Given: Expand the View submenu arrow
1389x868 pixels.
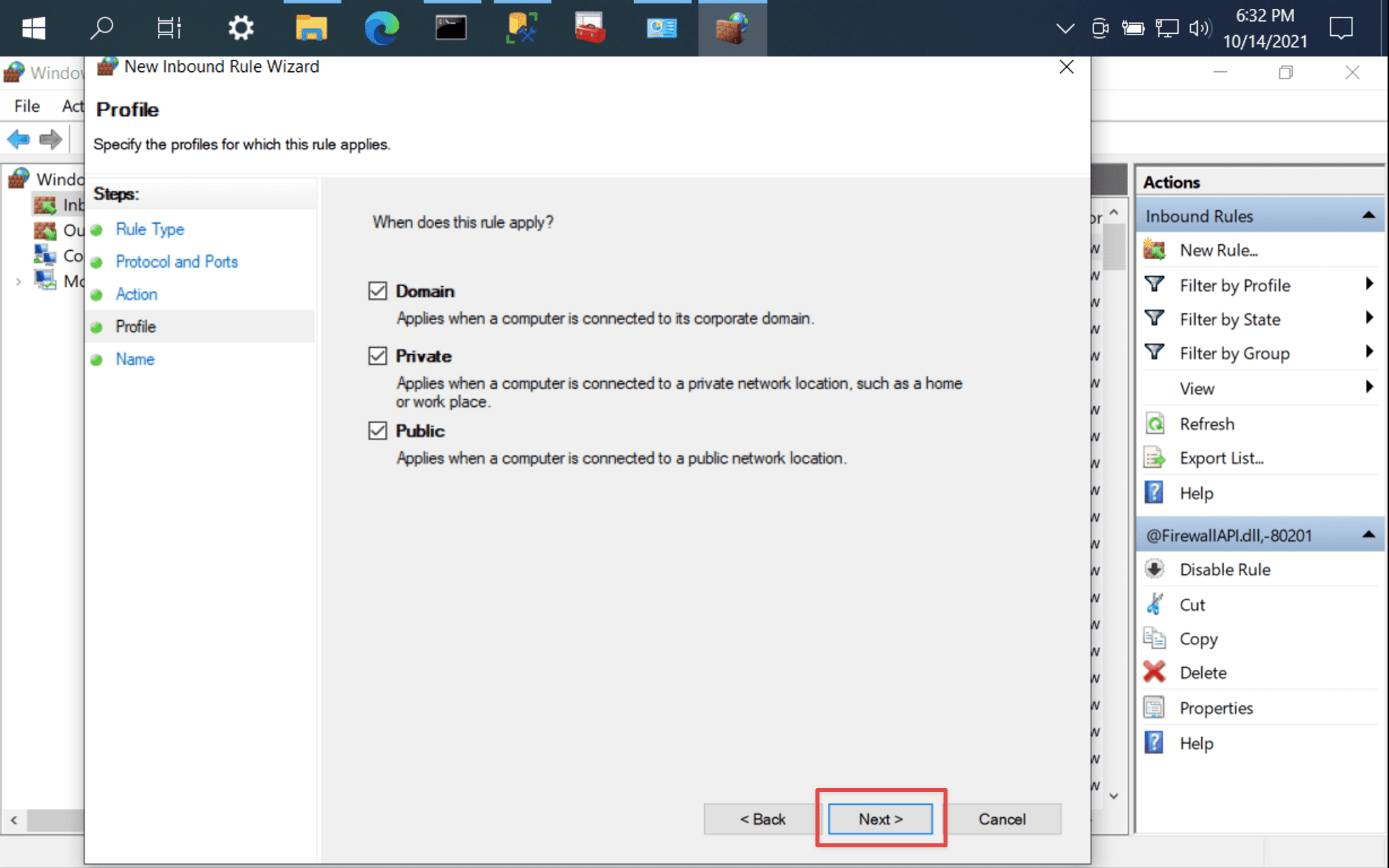Looking at the screenshot, I should (1369, 387).
